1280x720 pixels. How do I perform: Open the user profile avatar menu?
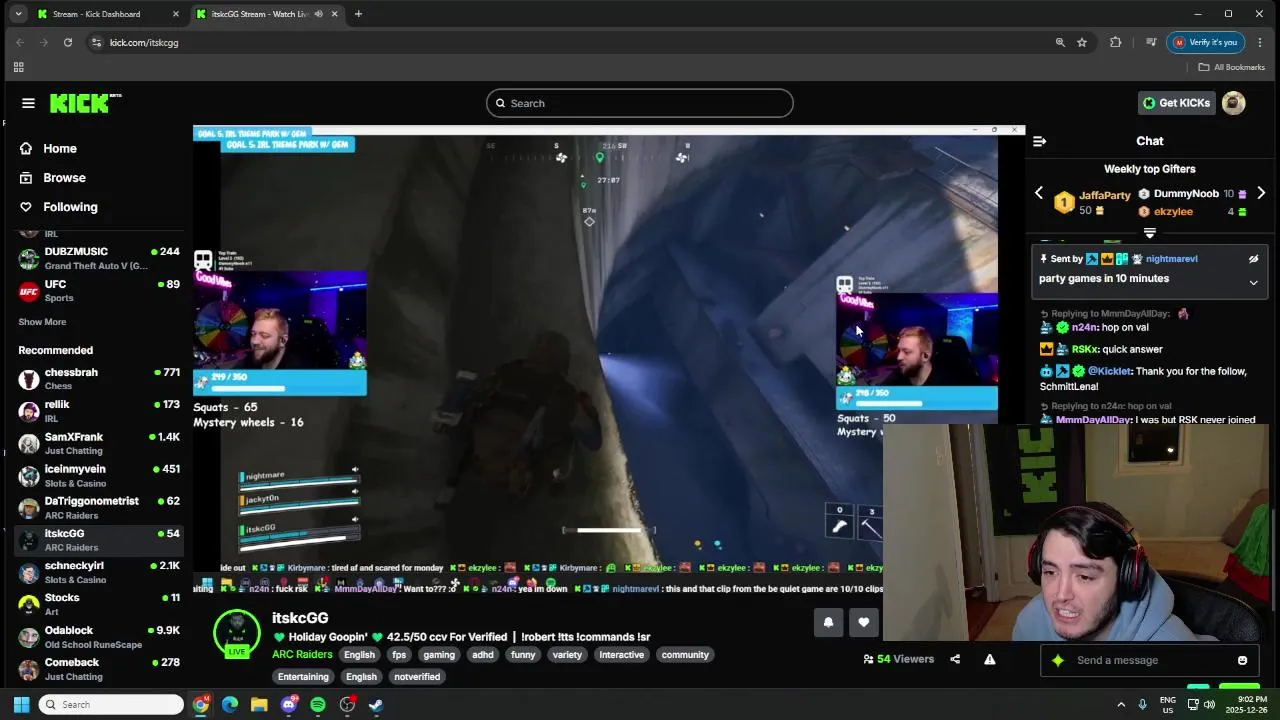click(1233, 103)
